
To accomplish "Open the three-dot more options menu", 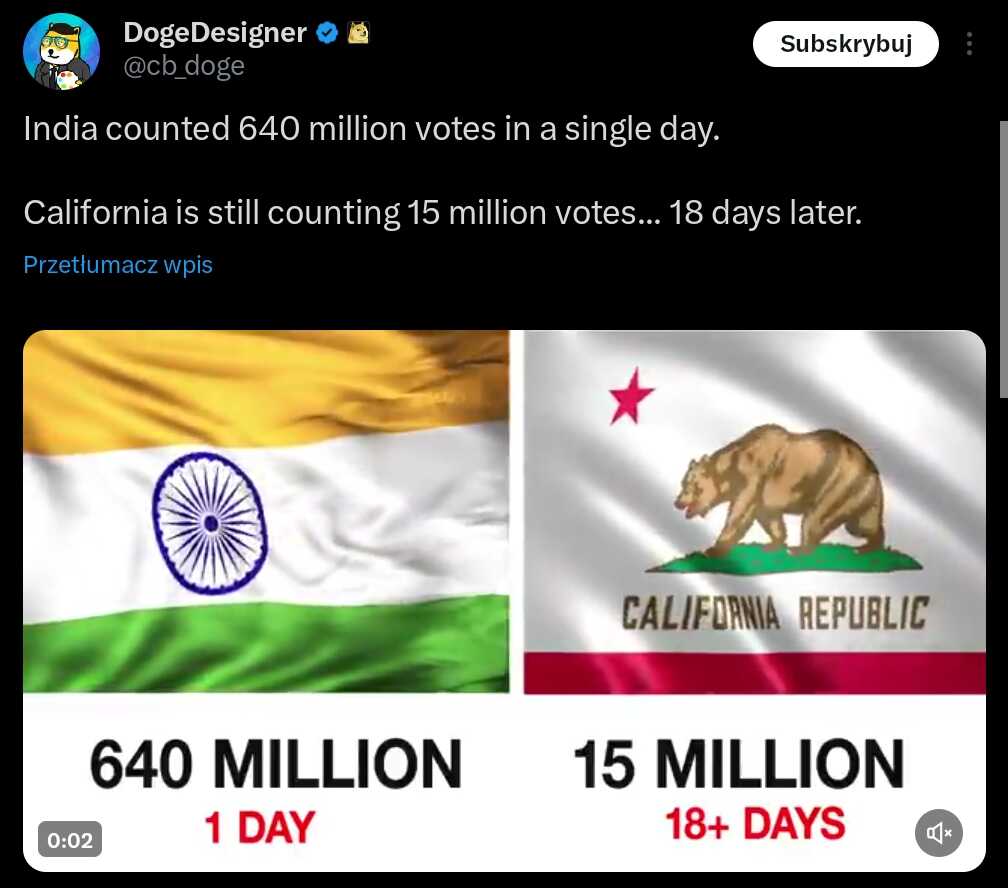I will tap(969, 44).
